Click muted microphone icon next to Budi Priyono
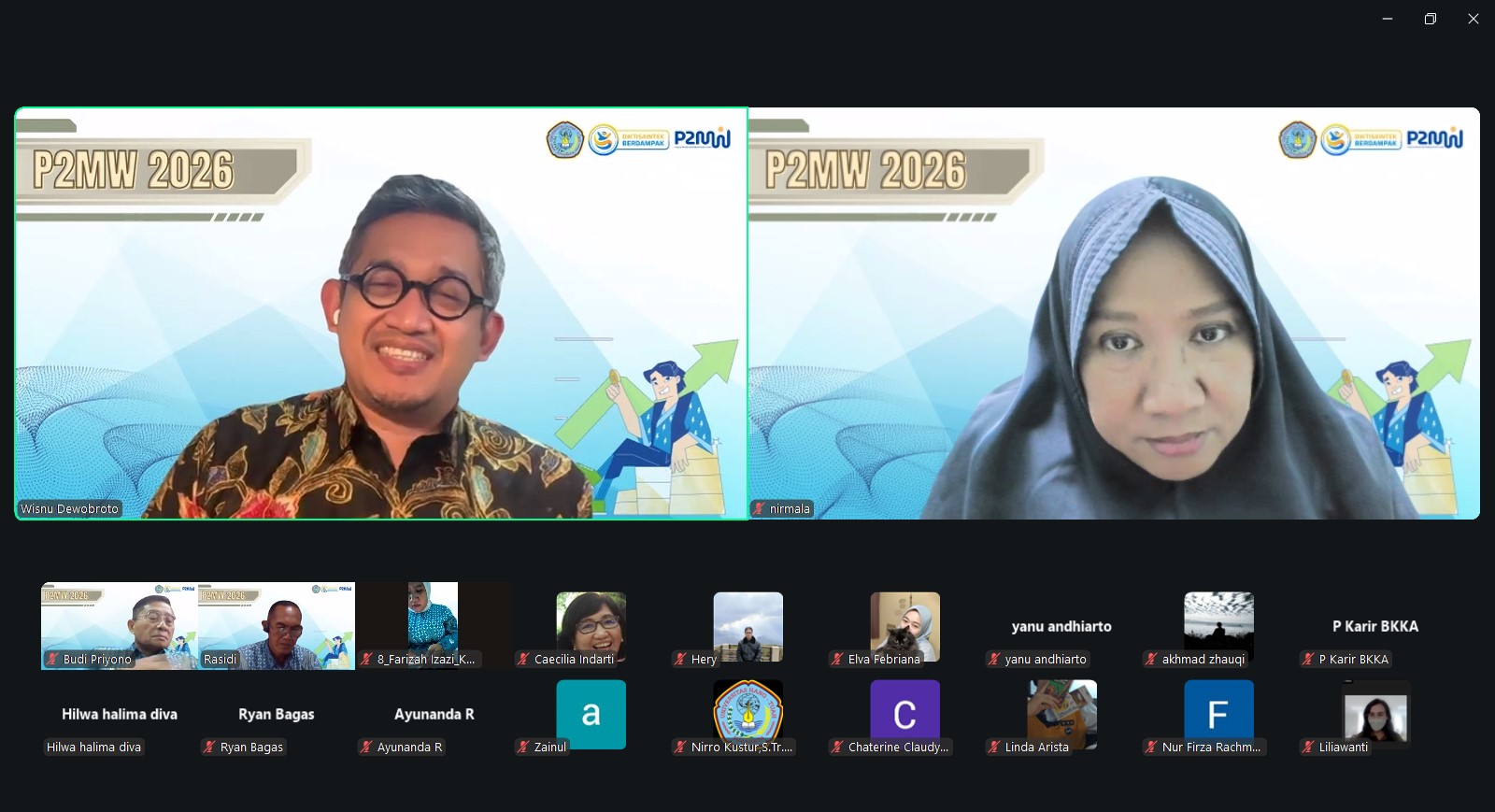 click(x=53, y=660)
